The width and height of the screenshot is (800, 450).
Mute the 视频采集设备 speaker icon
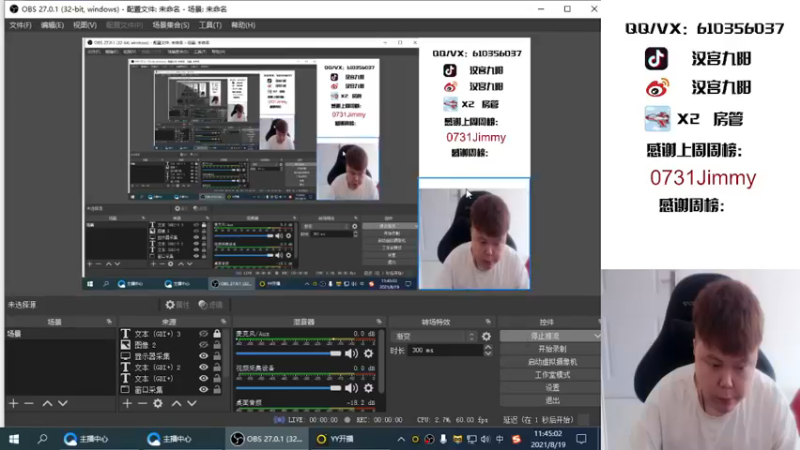(352, 388)
